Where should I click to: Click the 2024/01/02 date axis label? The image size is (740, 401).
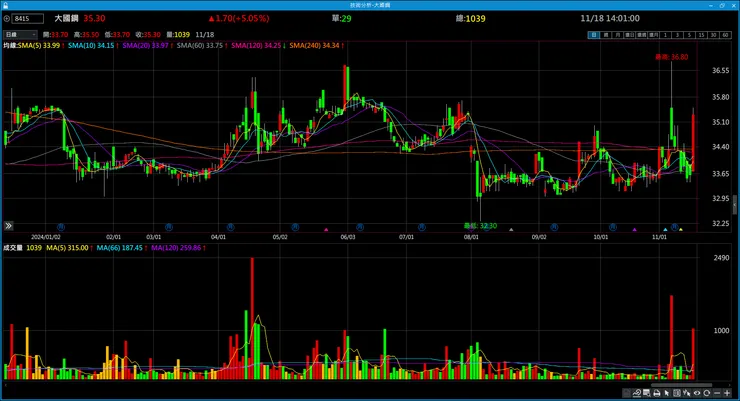point(46,237)
